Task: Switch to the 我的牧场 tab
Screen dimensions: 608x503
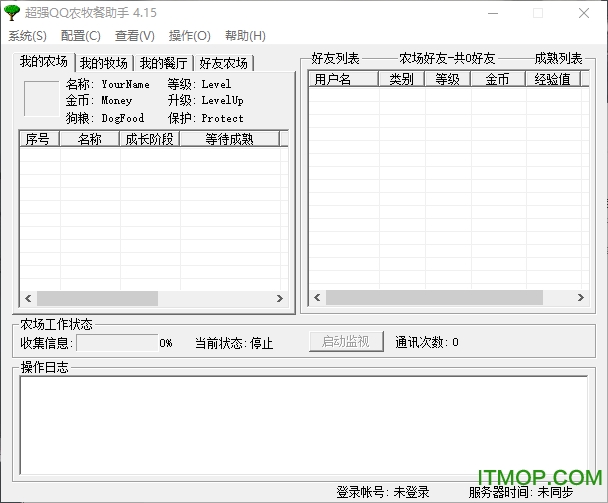Action: (103, 63)
